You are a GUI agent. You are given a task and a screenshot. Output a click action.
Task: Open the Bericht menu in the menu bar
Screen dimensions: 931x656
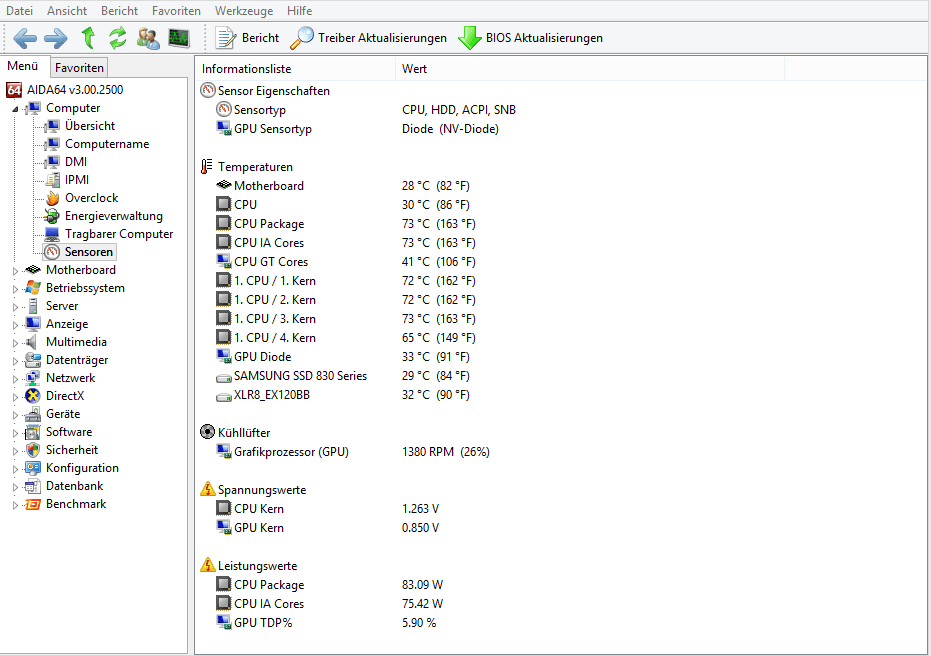(x=119, y=11)
